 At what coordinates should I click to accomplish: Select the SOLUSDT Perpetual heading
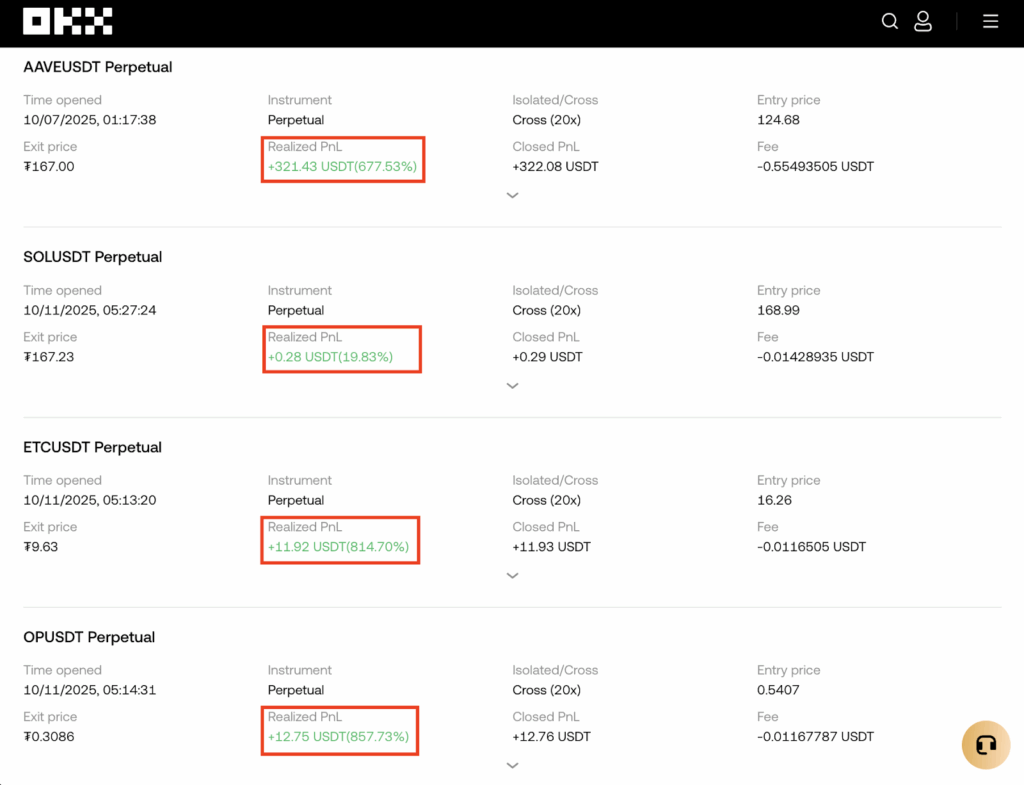click(x=93, y=257)
